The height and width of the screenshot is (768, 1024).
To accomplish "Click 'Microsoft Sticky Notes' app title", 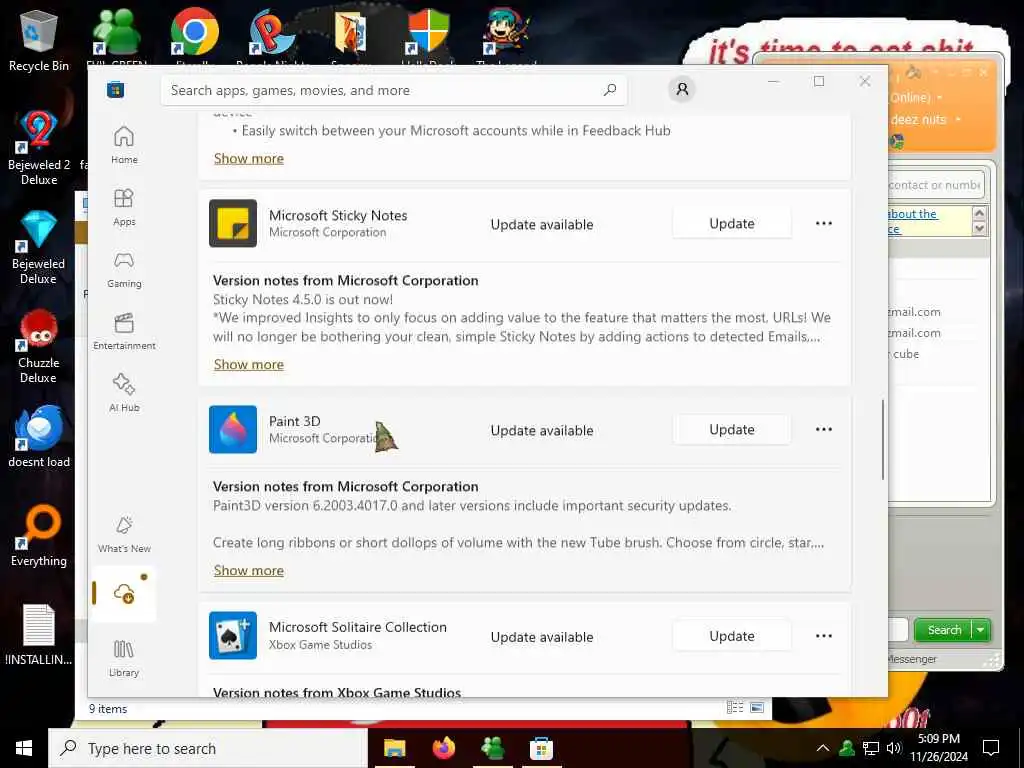I will pyautogui.click(x=338, y=216).
